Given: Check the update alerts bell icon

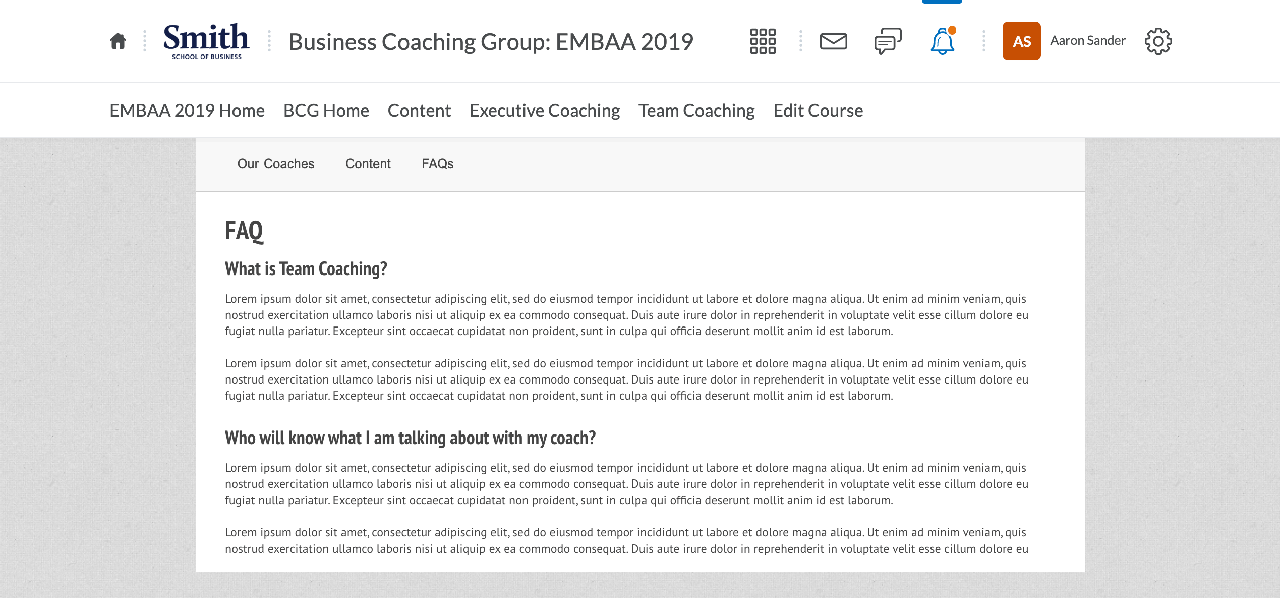Looking at the screenshot, I should pos(943,41).
